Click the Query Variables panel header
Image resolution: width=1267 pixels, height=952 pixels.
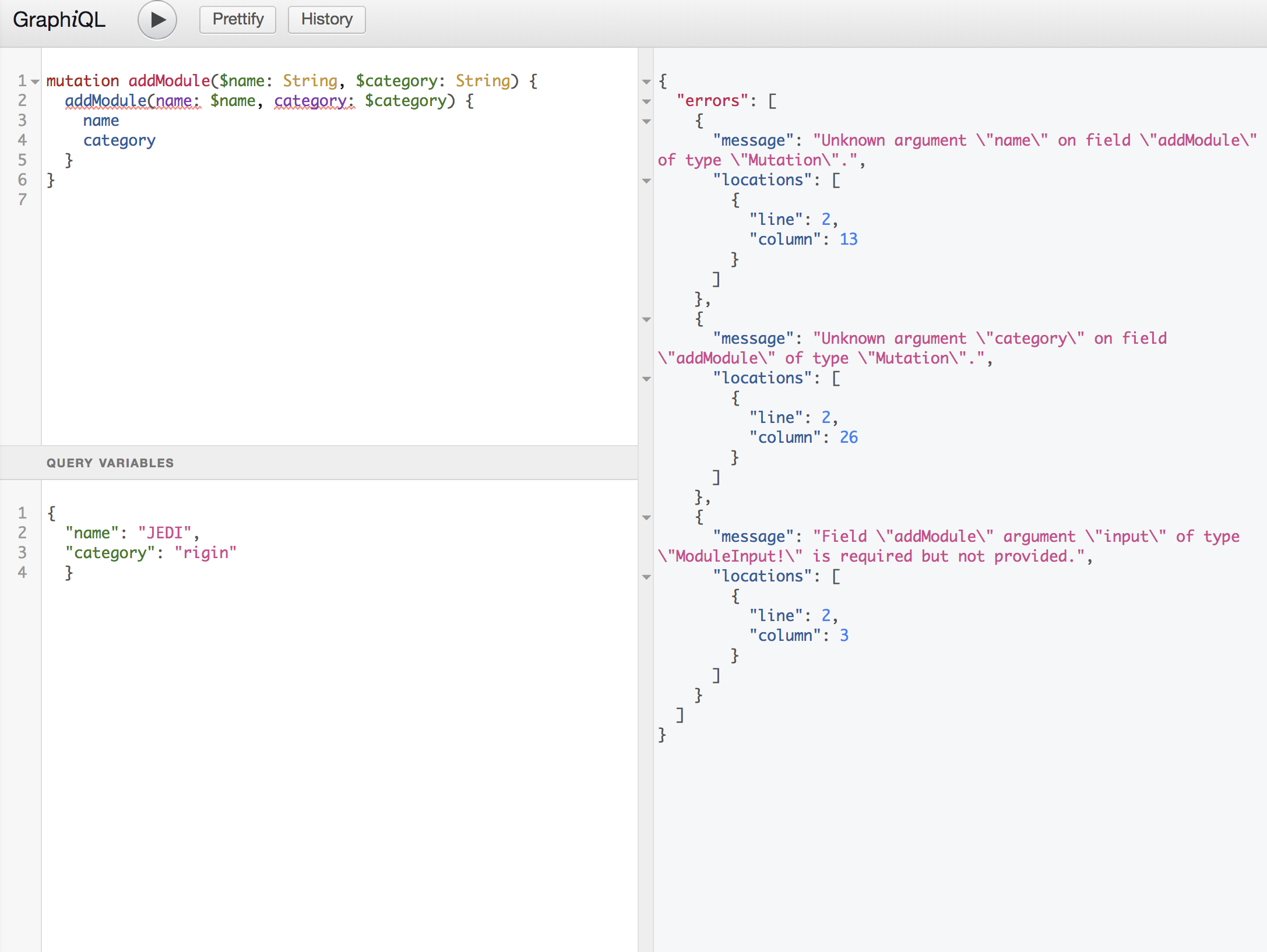pyautogui.click(x=110, y=463)
